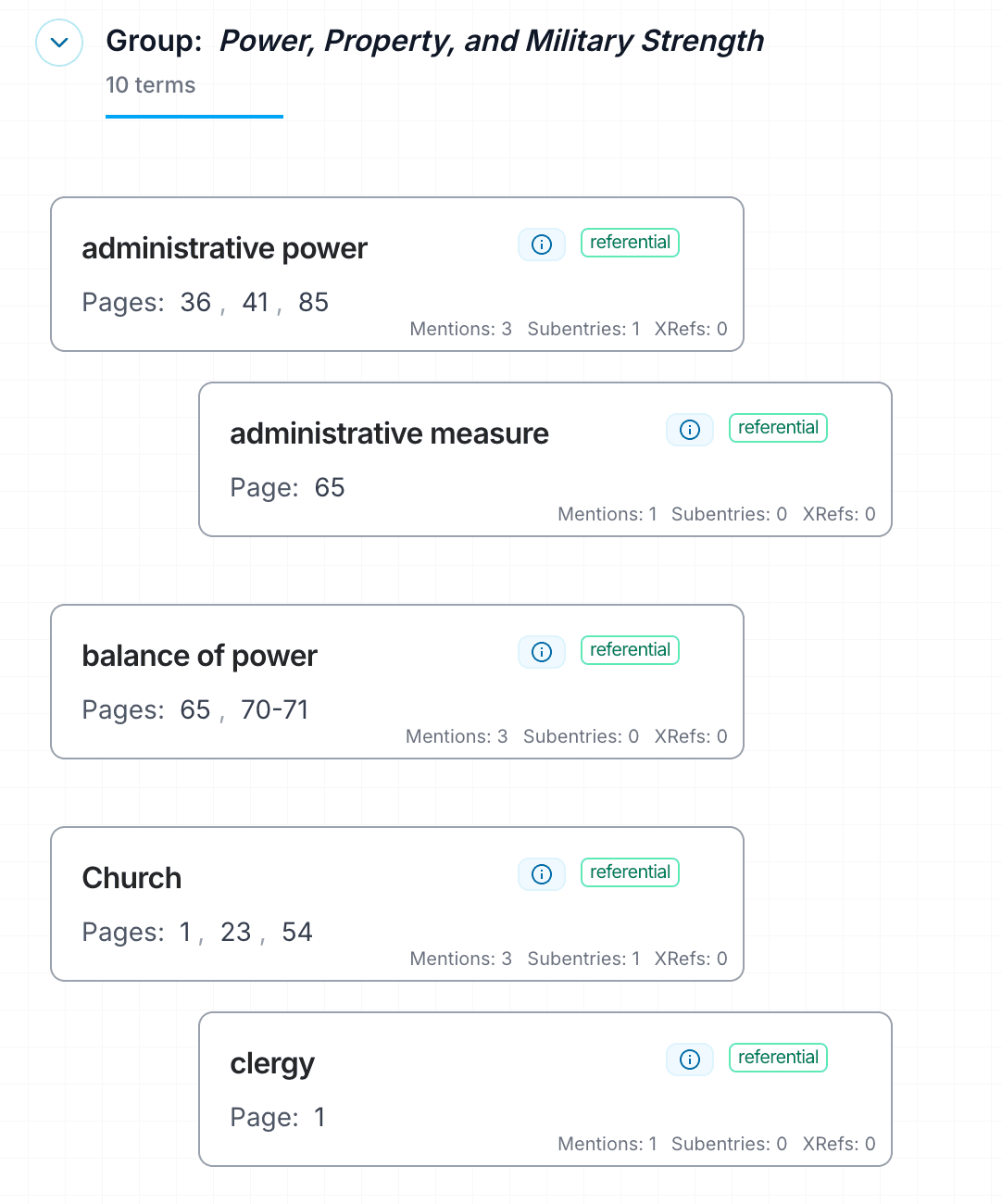This screenshot has width=1002, height=1204.
Task: Open page 36 for administrative power
Action: 194,302
